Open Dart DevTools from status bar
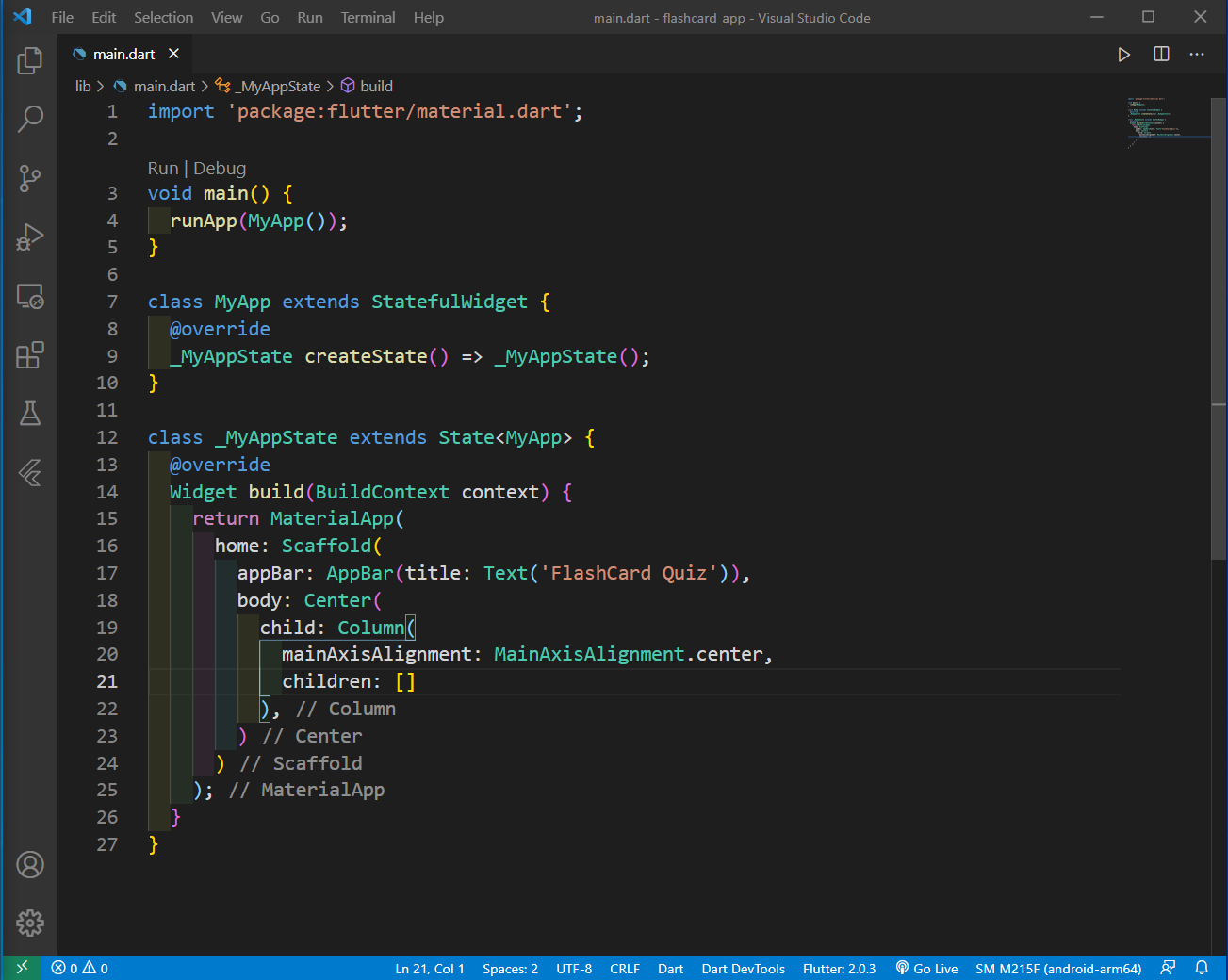Screen dimensions: 1228x980 (x=743, y=968)
